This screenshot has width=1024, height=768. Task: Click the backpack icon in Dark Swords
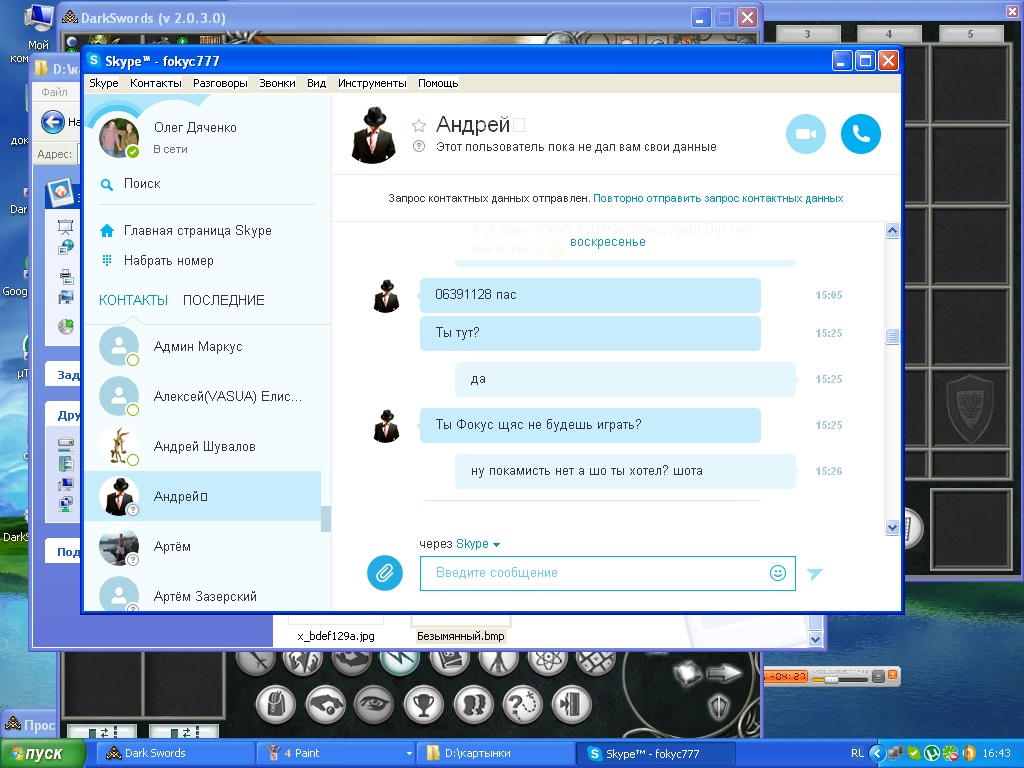[x=275, y=705]
